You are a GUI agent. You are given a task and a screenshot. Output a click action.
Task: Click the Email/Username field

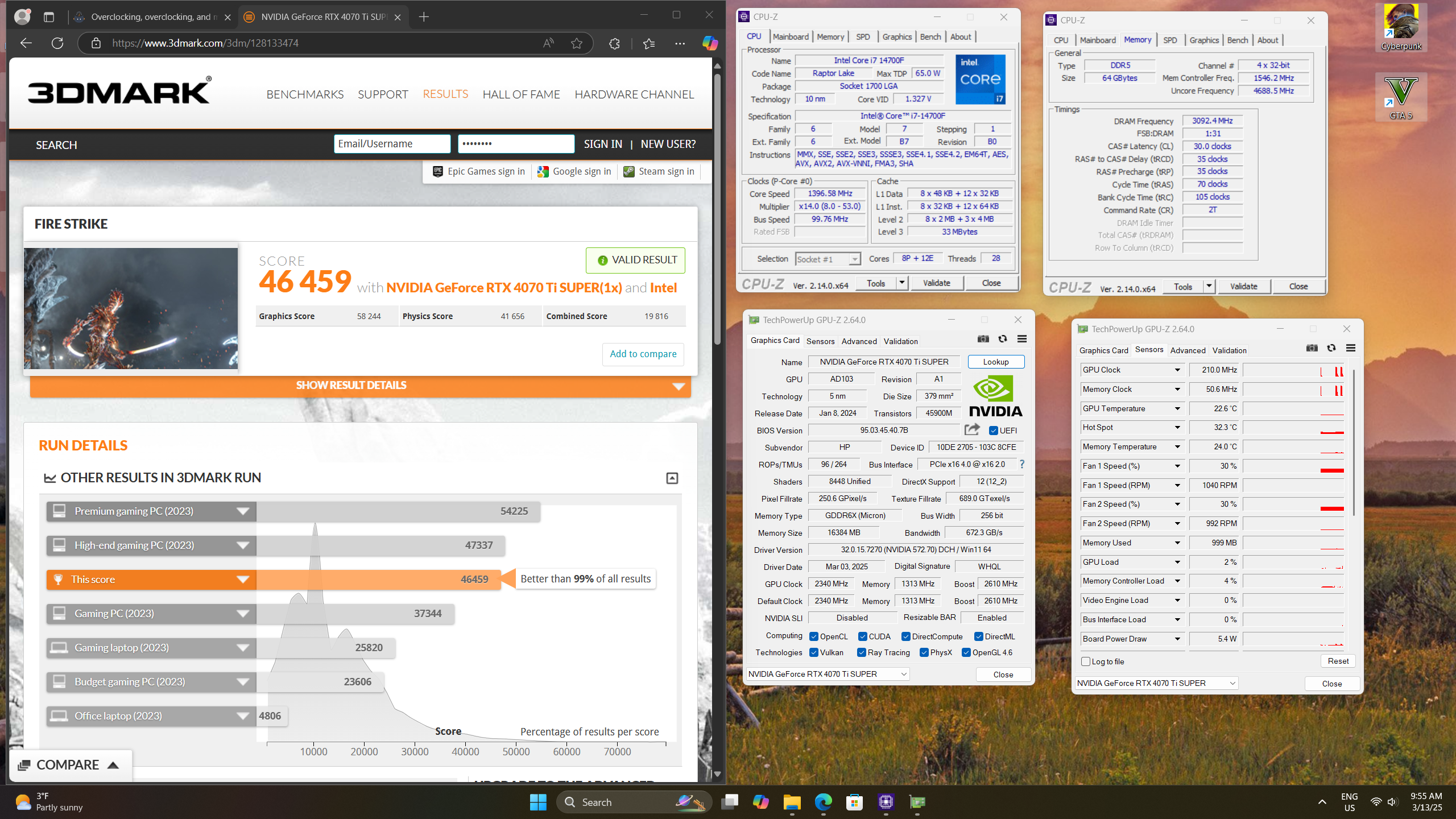coord(392,144)
